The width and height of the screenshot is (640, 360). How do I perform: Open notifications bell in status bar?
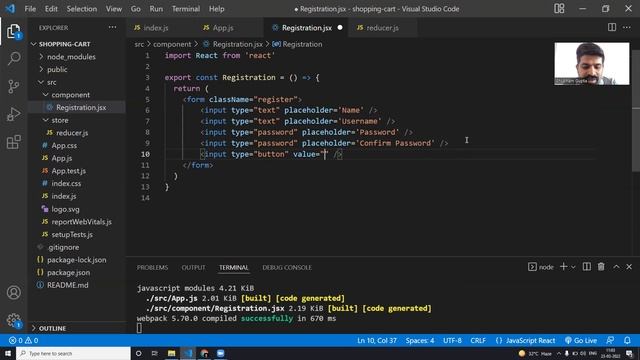[627, 340]
